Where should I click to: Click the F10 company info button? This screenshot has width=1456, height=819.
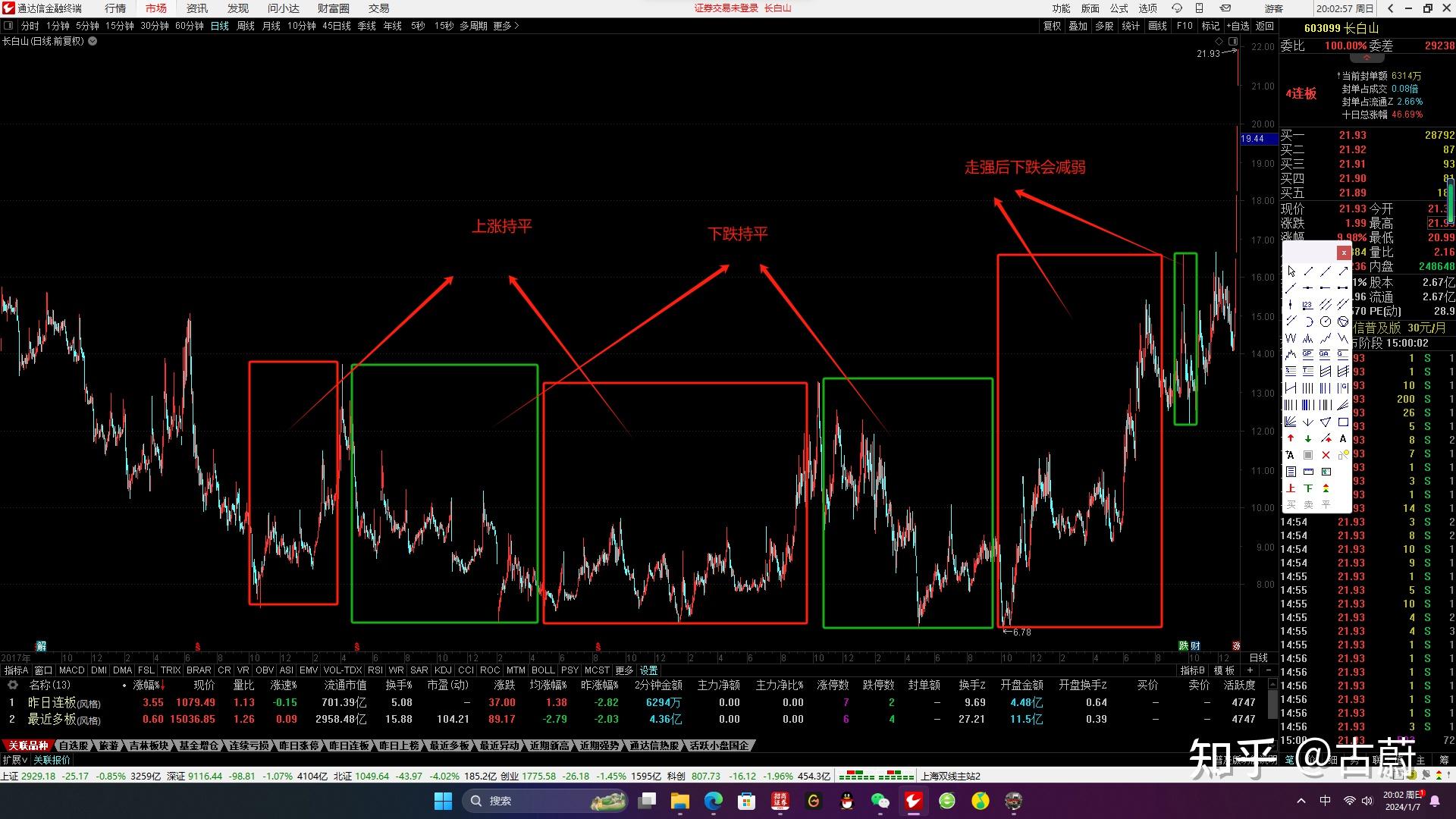tap(1185, 26)
